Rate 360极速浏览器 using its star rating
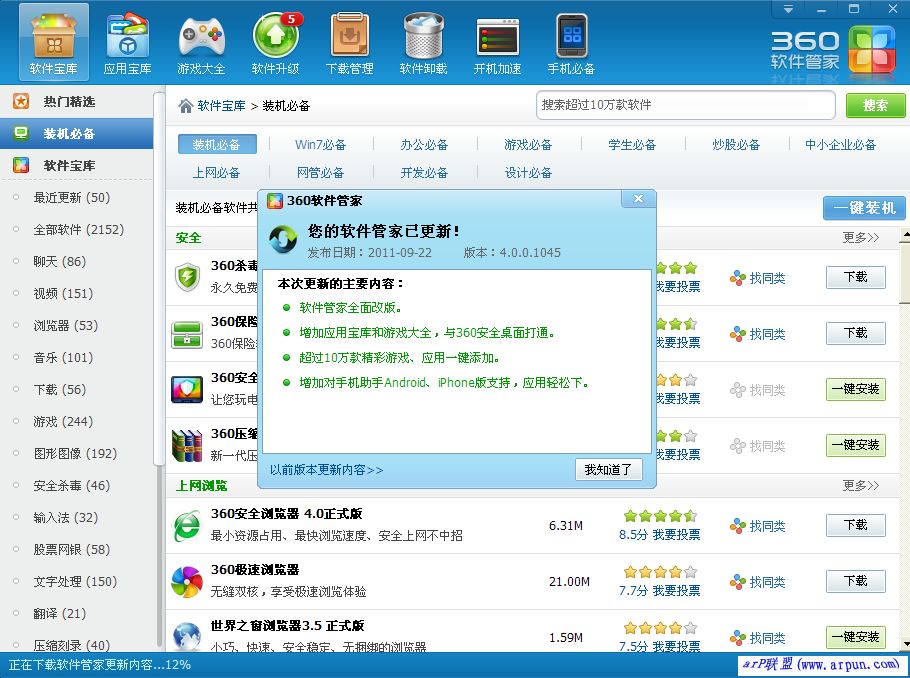This screenshot has height=678, width=910. (660, 573)
